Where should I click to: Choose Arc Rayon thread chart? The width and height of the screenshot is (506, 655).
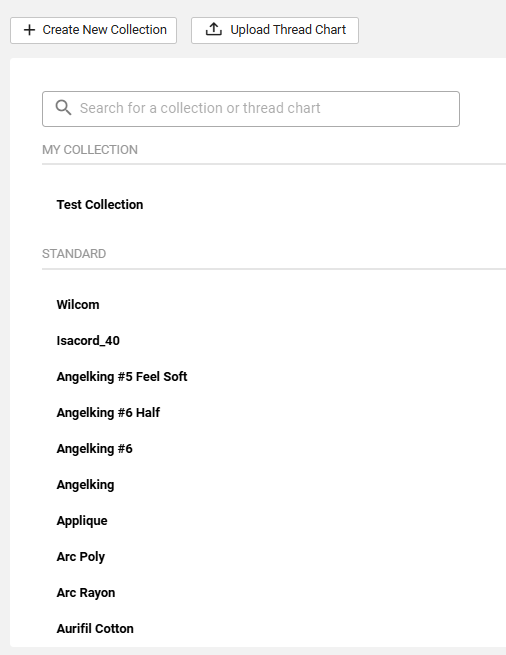86,593
